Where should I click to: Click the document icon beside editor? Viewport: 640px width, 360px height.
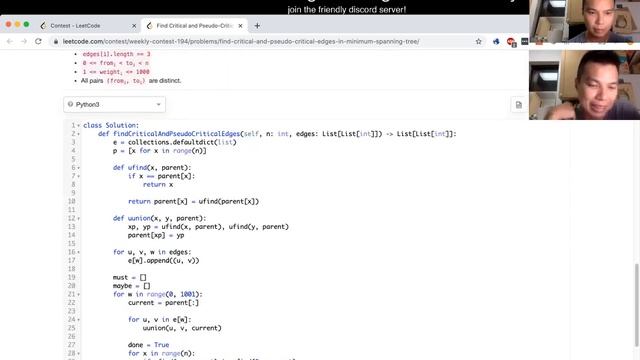pos(518,105)
